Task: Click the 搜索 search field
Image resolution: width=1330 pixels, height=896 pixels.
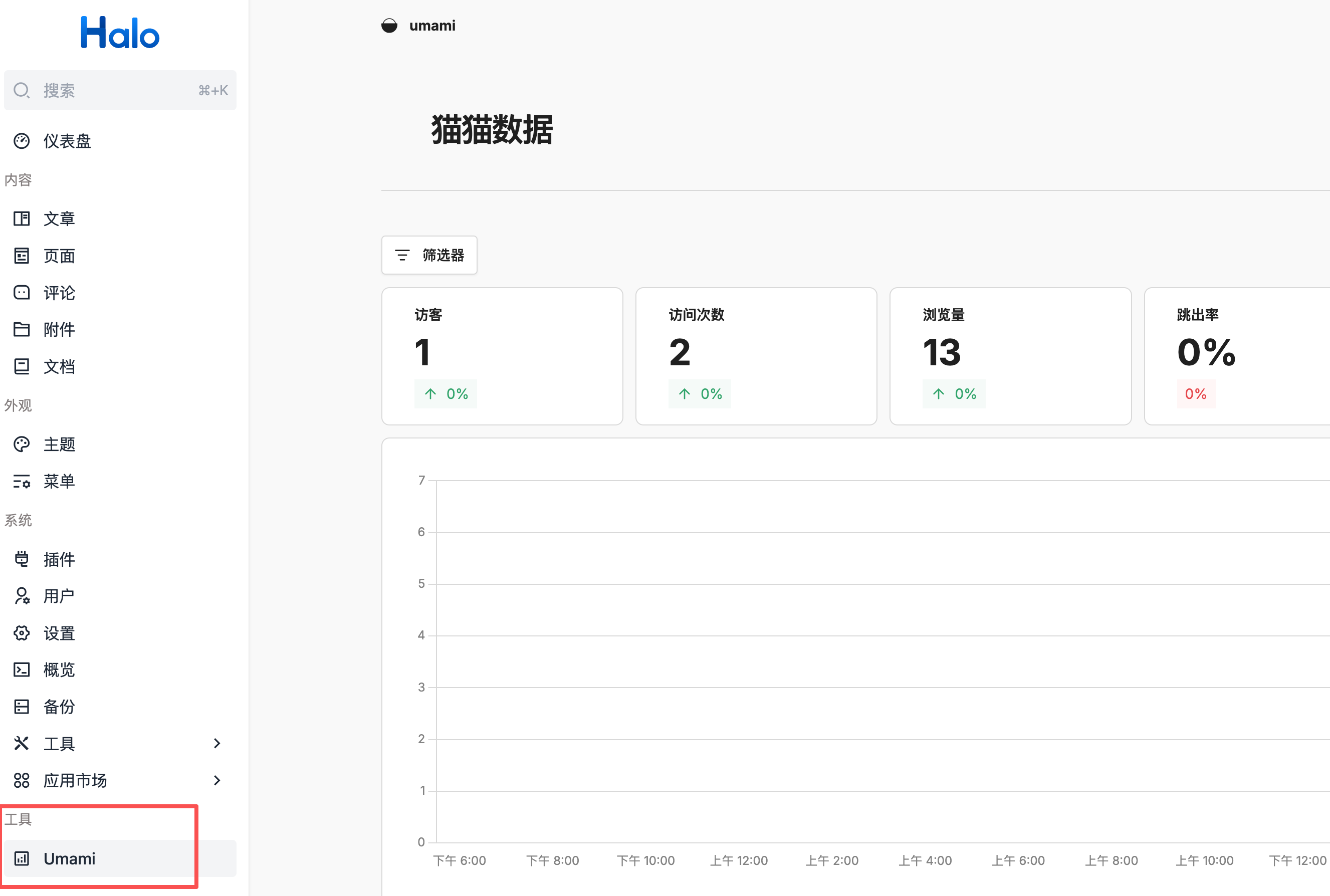Action: pos(120,90)
